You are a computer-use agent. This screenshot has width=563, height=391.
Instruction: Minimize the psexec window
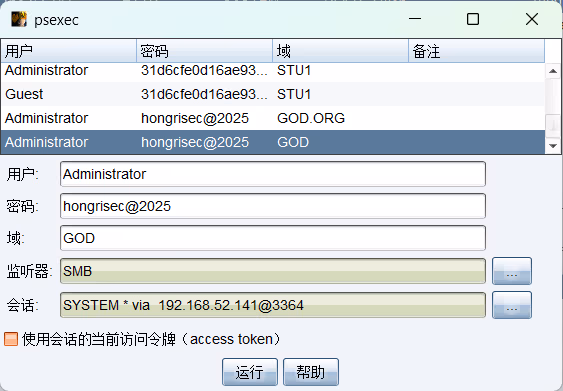pyautogui.click(x=415, y=19)
